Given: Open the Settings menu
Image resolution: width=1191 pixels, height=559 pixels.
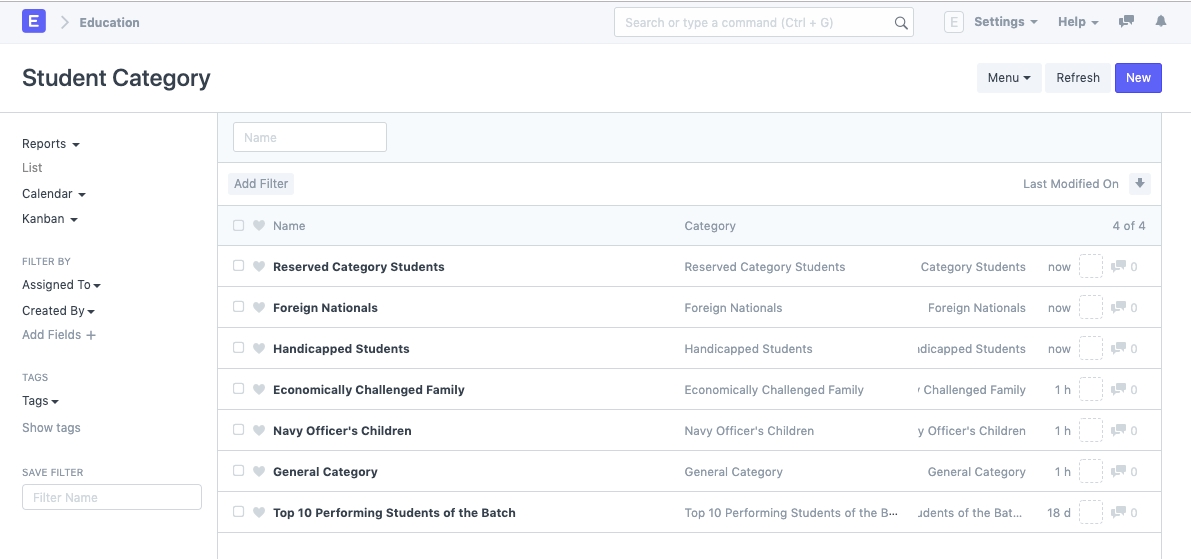Looking at the screenshot, I should pyautogui.click(x=1005, y=22).
